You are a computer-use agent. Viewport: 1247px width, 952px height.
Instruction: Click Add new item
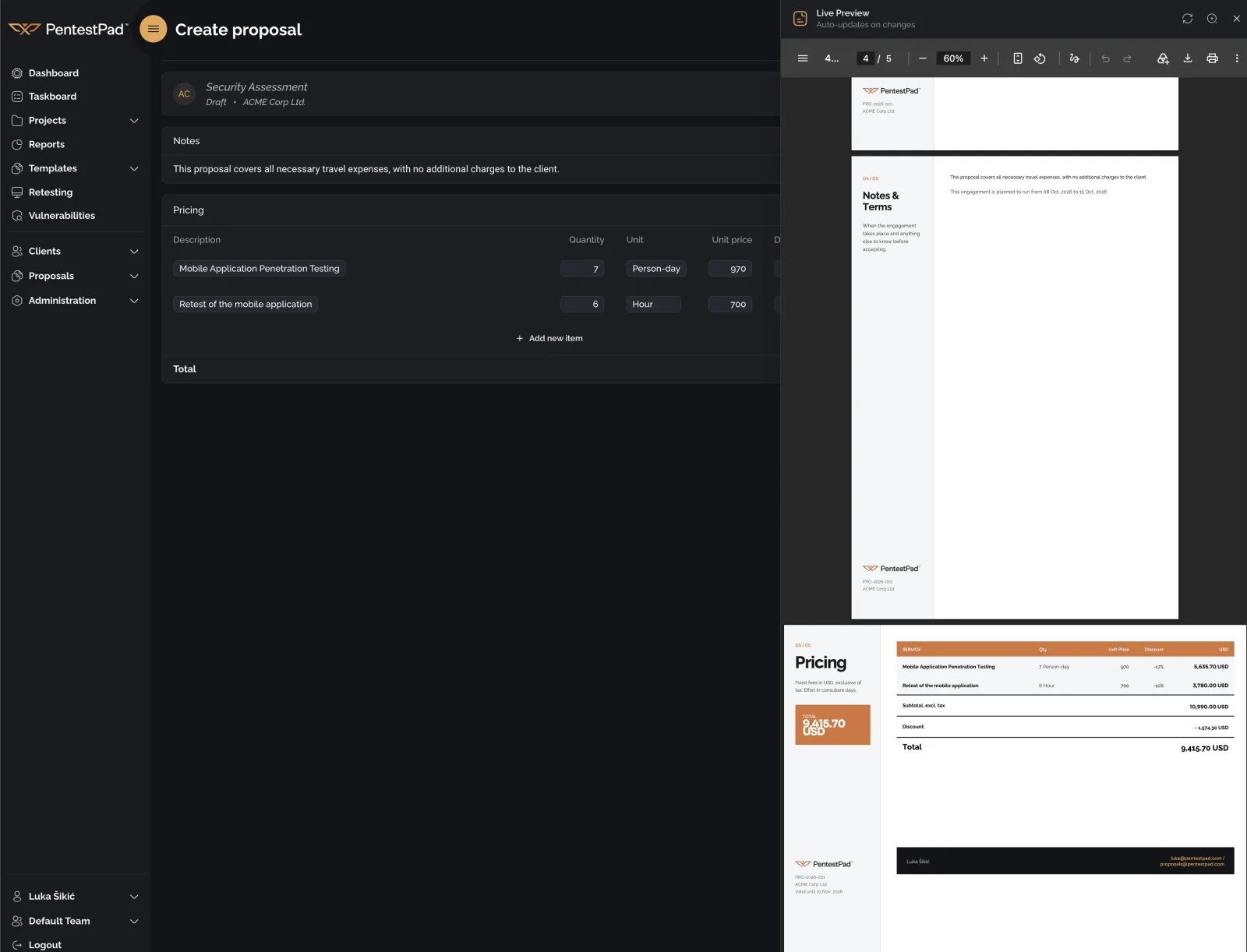pos(549,338)
